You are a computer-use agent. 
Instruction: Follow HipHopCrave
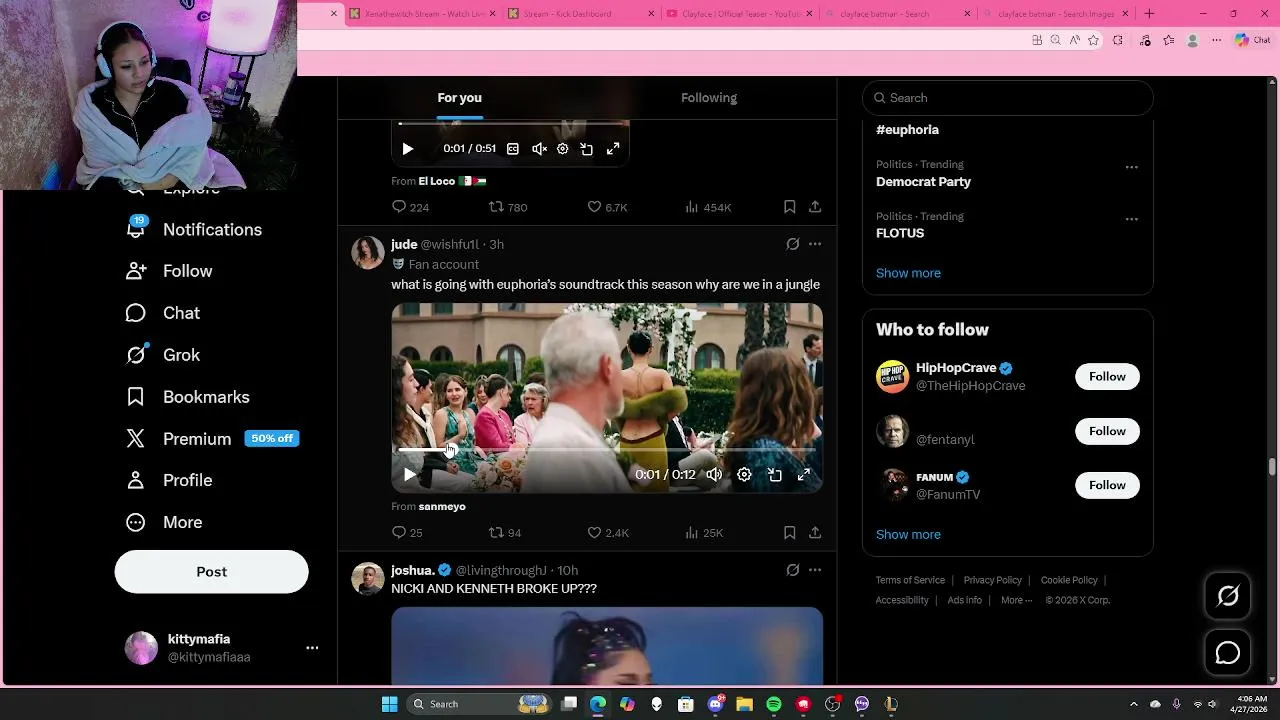(x=1107, y=377)
